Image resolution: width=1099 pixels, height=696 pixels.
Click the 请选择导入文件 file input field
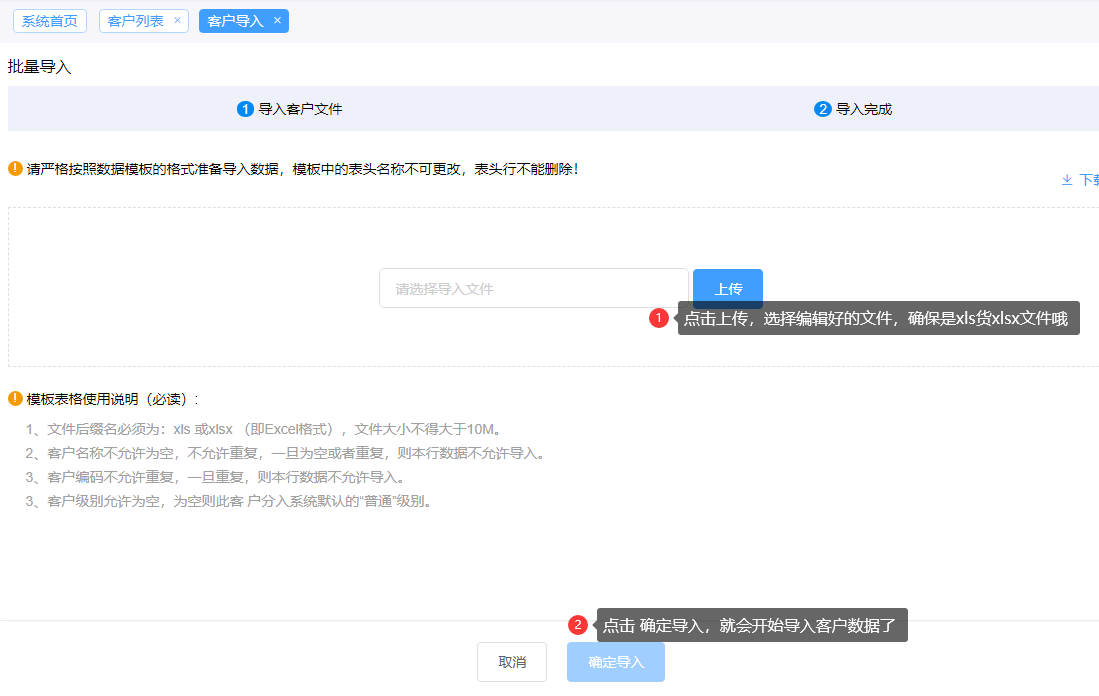533,288
